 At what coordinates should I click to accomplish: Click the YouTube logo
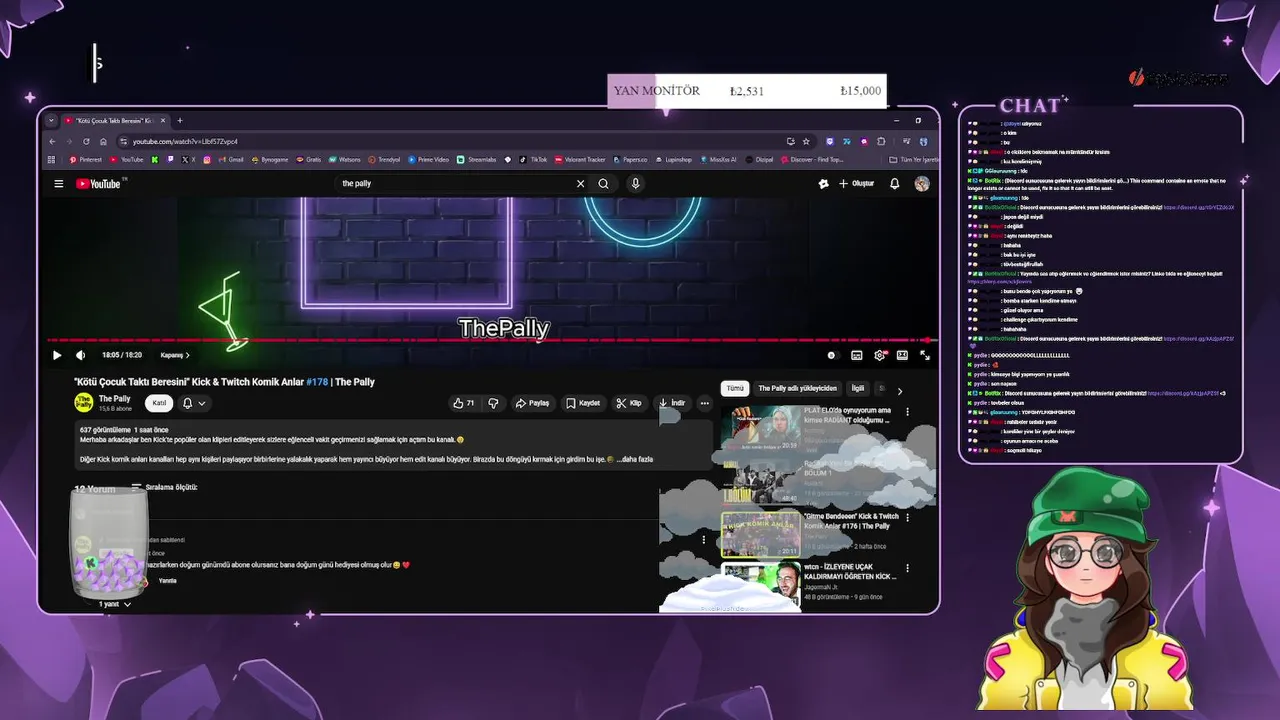[x=98, y=184]
